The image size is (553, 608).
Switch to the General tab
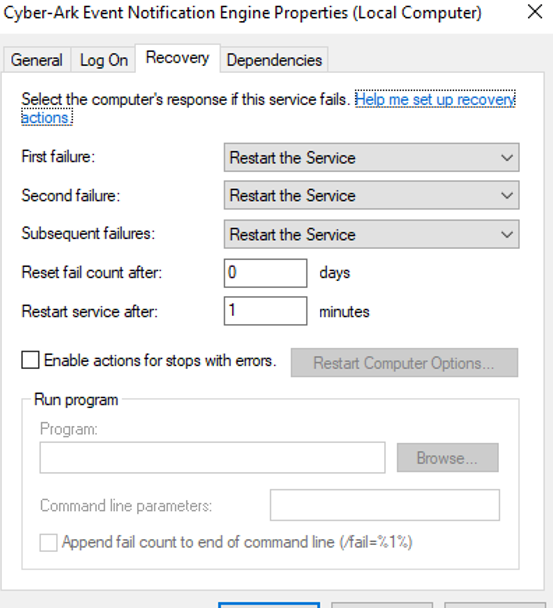click(x=36, y=60)
